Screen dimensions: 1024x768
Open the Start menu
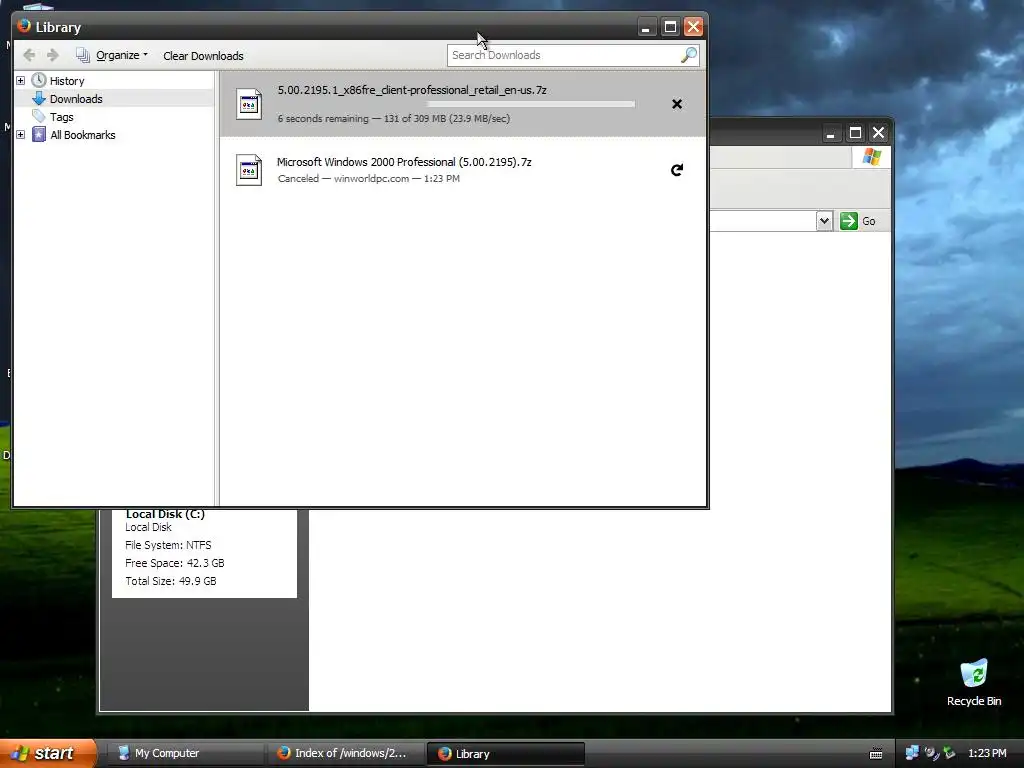(x=48, y=753)
